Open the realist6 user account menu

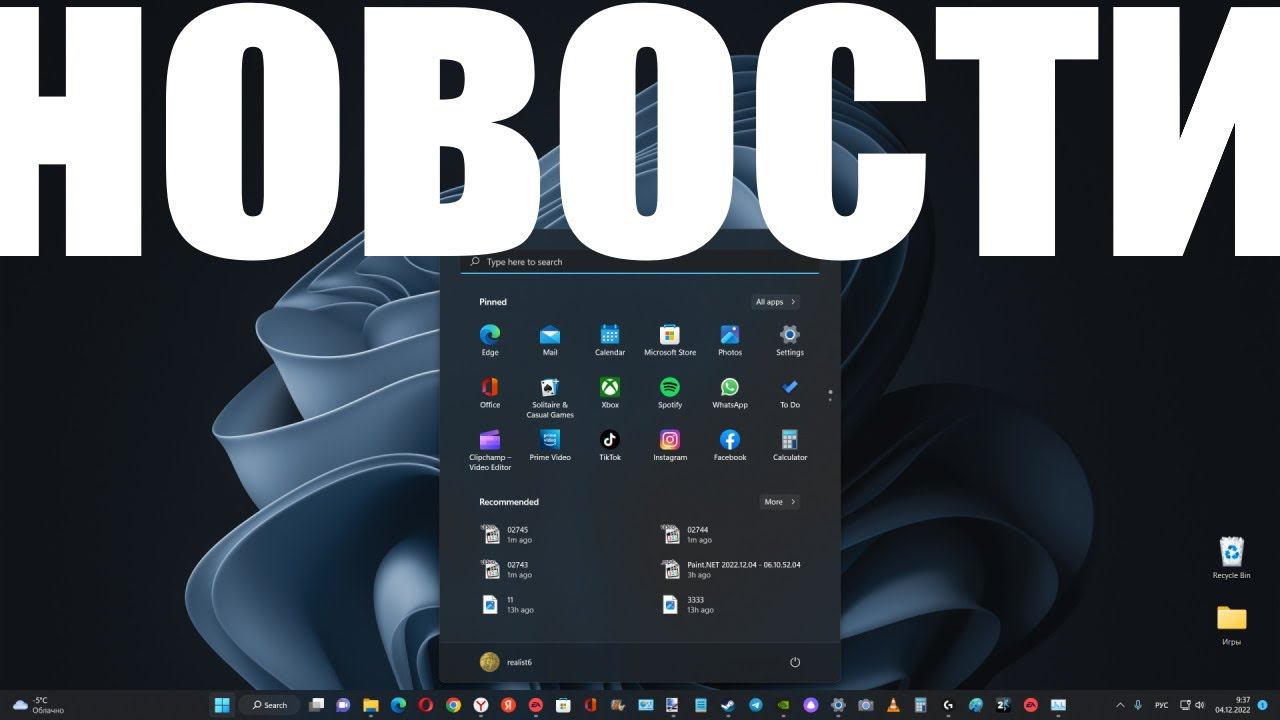tap(506, 662)
